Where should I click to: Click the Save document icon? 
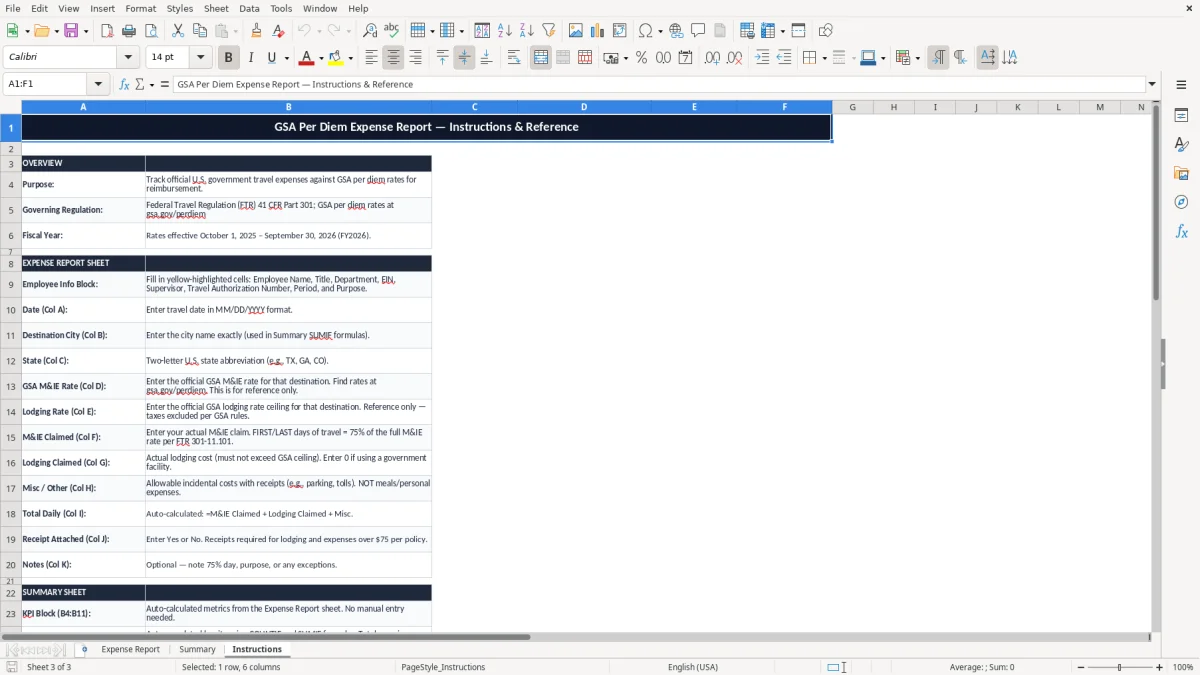(x=71, y=31)
